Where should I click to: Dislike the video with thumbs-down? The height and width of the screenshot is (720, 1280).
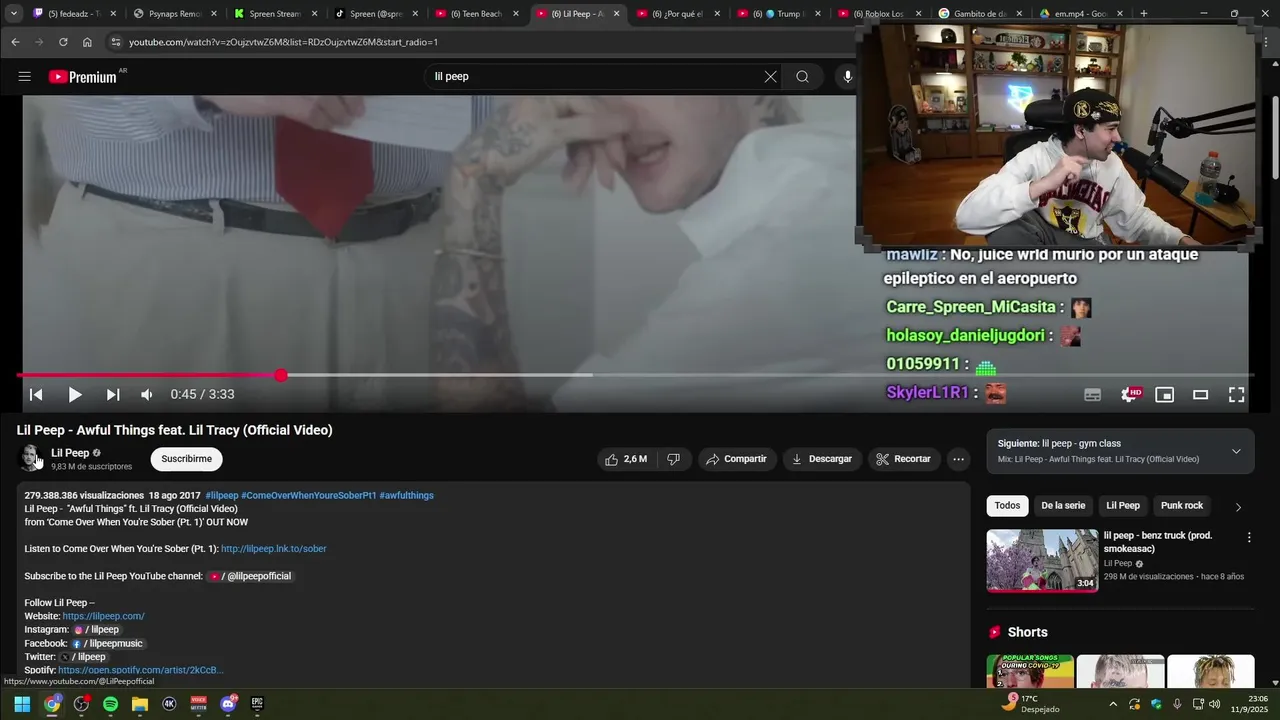(x=674, y=459)
